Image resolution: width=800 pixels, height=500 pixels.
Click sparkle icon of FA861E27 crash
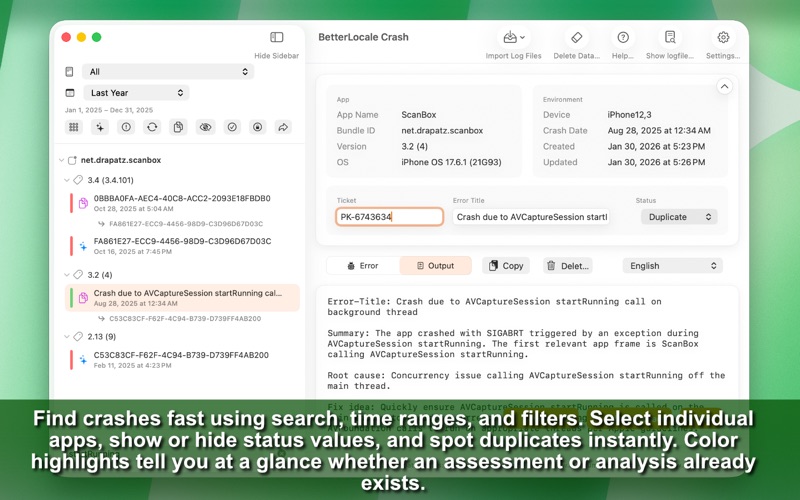83,246
